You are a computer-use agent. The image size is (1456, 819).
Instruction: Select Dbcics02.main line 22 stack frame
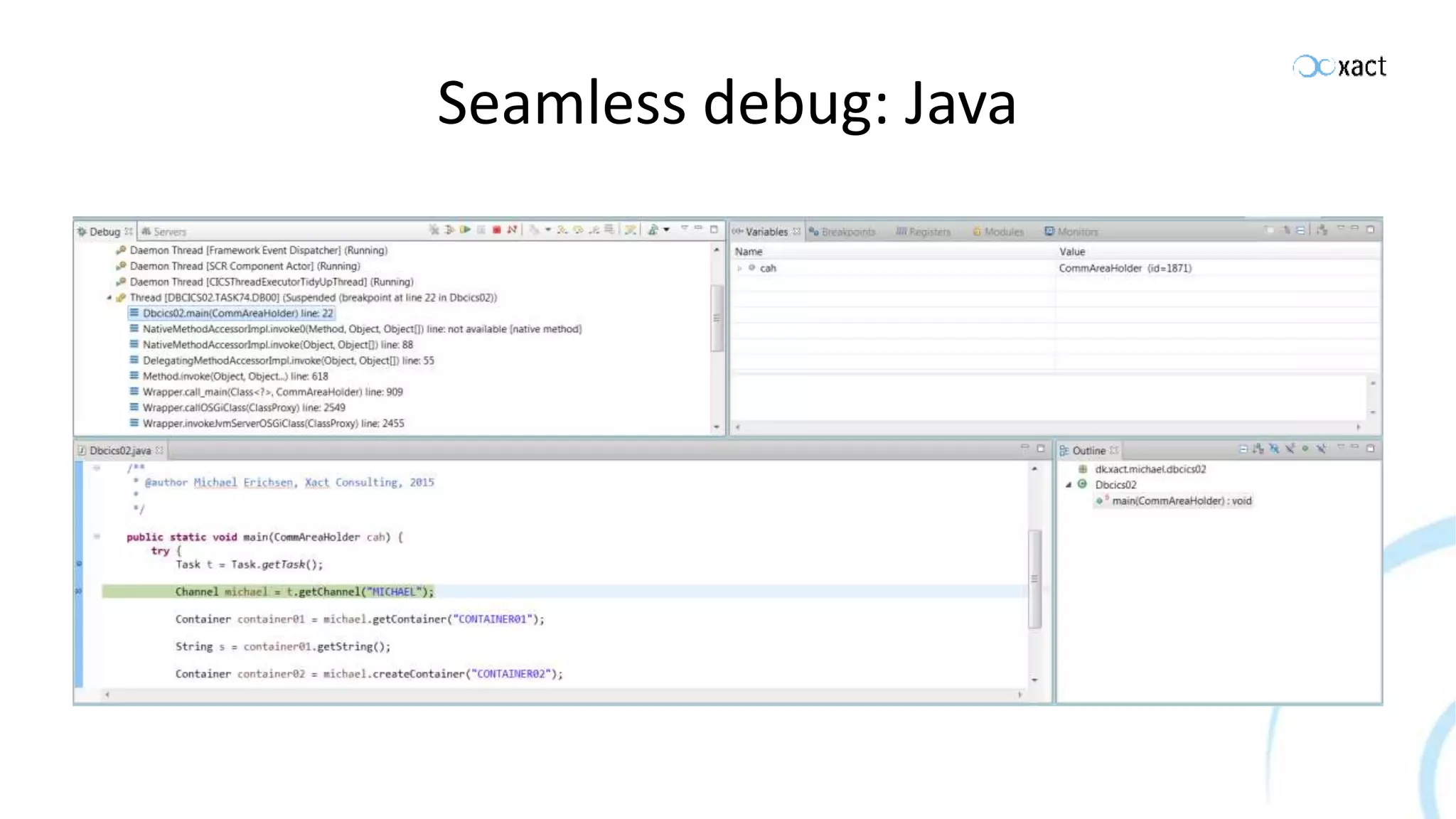(x=231, y=314)
